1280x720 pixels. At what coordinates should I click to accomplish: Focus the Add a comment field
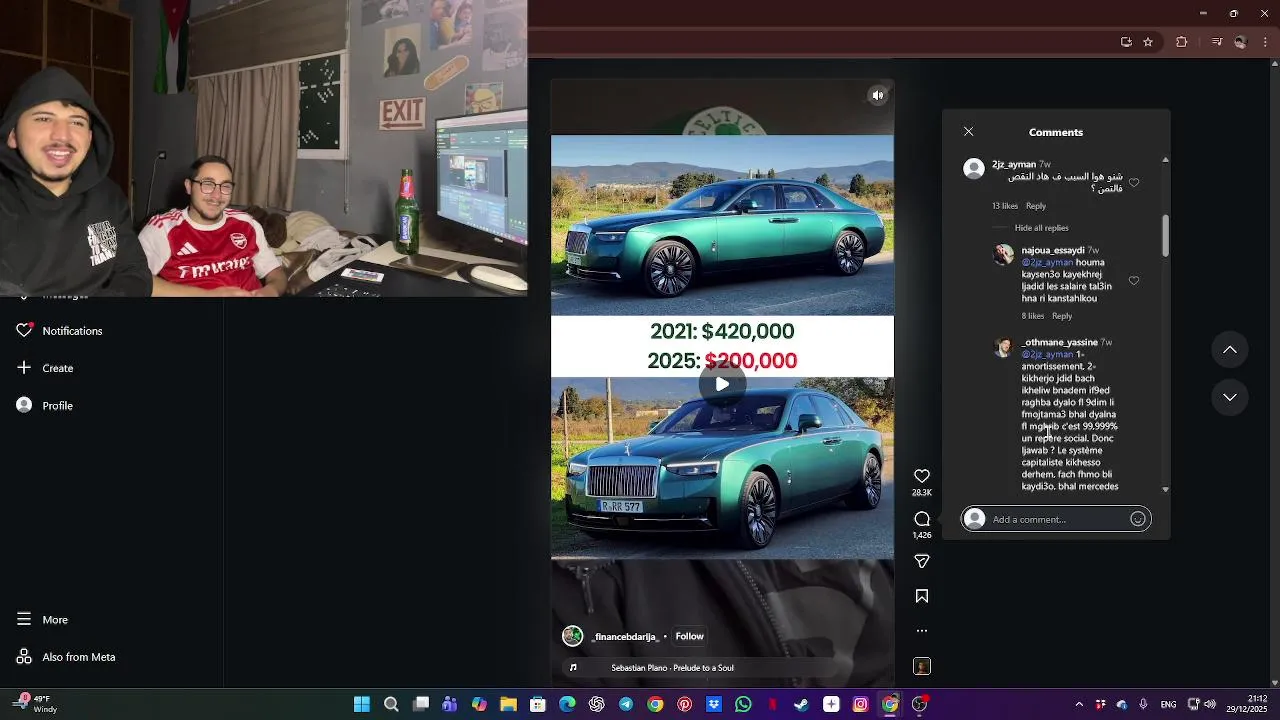click(x=1056, y=519)
